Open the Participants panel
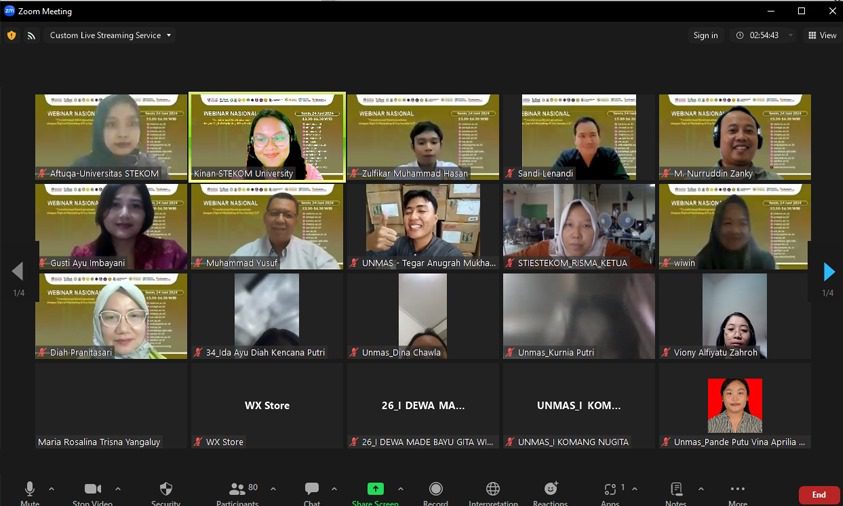 [238, 489]
